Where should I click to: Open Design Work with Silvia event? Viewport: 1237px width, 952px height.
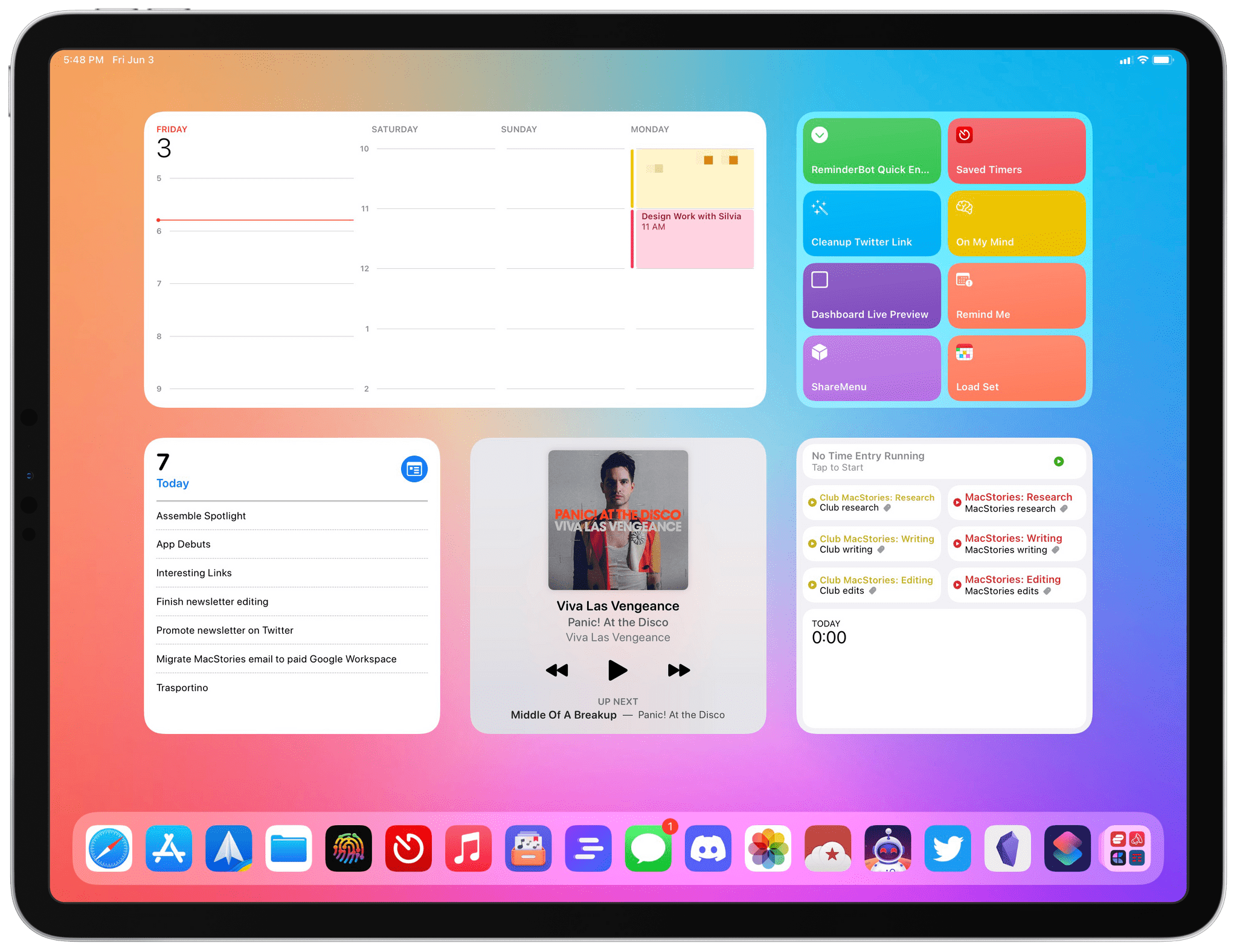[x=693, y=239]
